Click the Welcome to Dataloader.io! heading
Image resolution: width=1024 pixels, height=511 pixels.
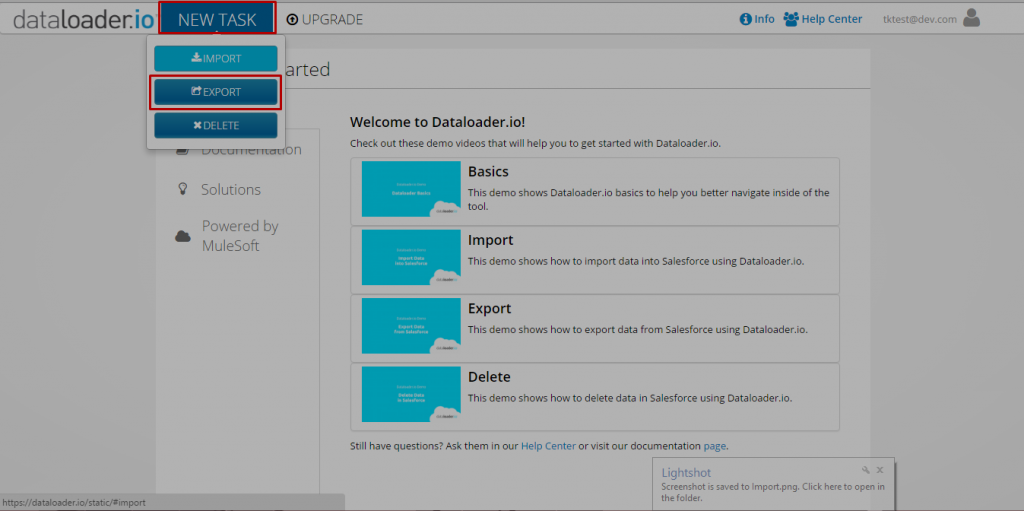(438, 122)
